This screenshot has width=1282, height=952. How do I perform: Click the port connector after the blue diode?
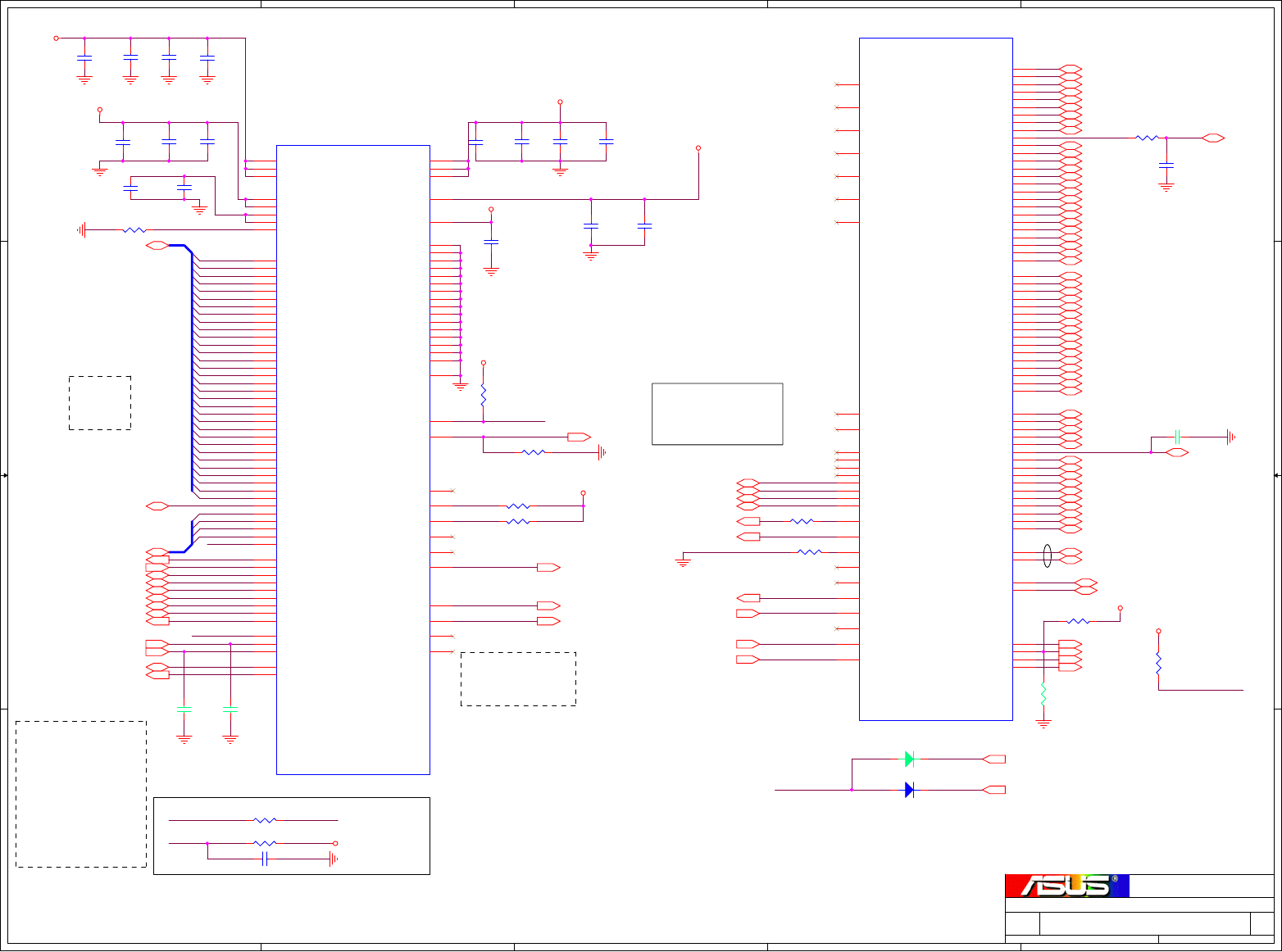(x=994, y=790)
